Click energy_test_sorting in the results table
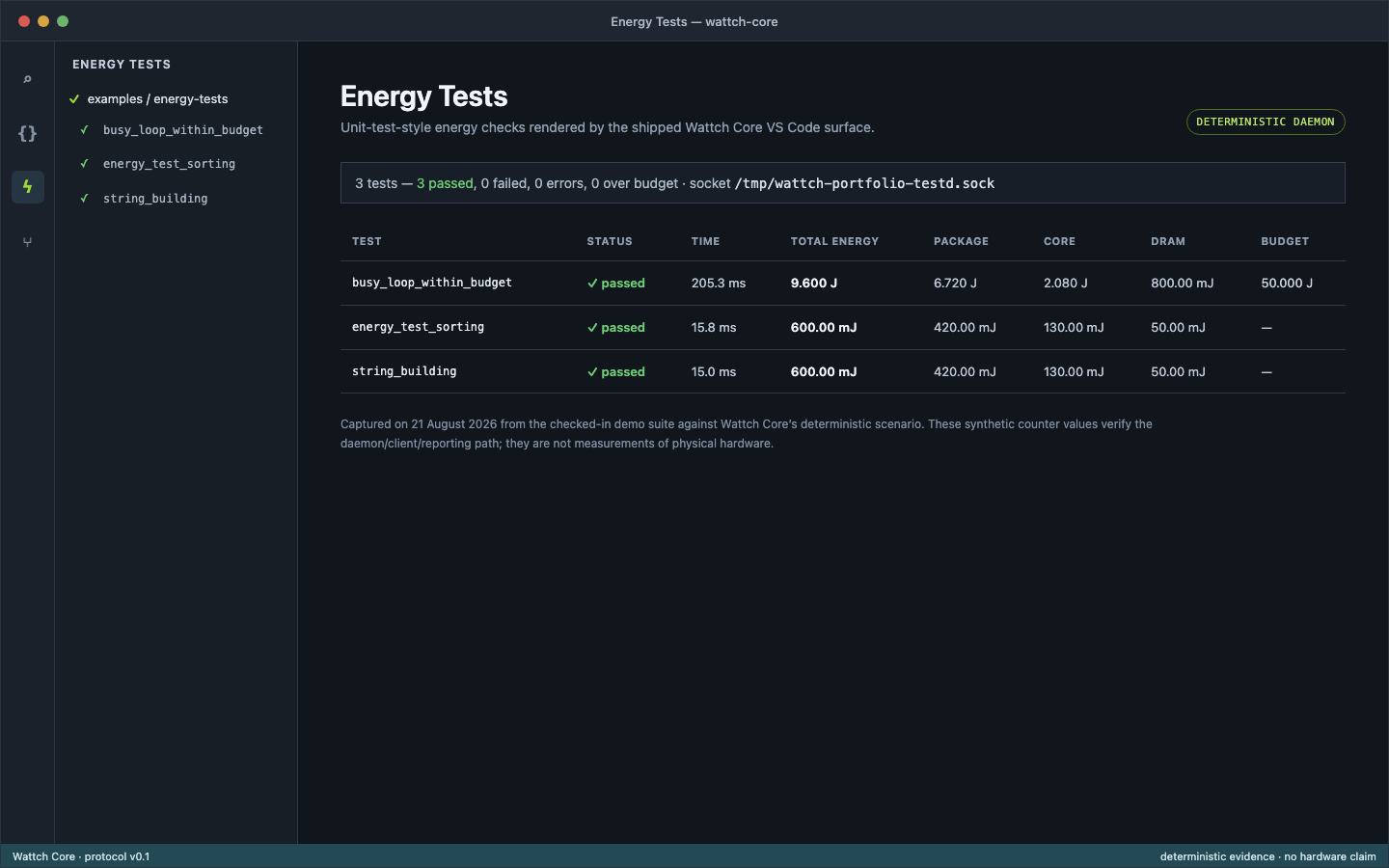The image size is (1389, 868). (x=418, y=327)
